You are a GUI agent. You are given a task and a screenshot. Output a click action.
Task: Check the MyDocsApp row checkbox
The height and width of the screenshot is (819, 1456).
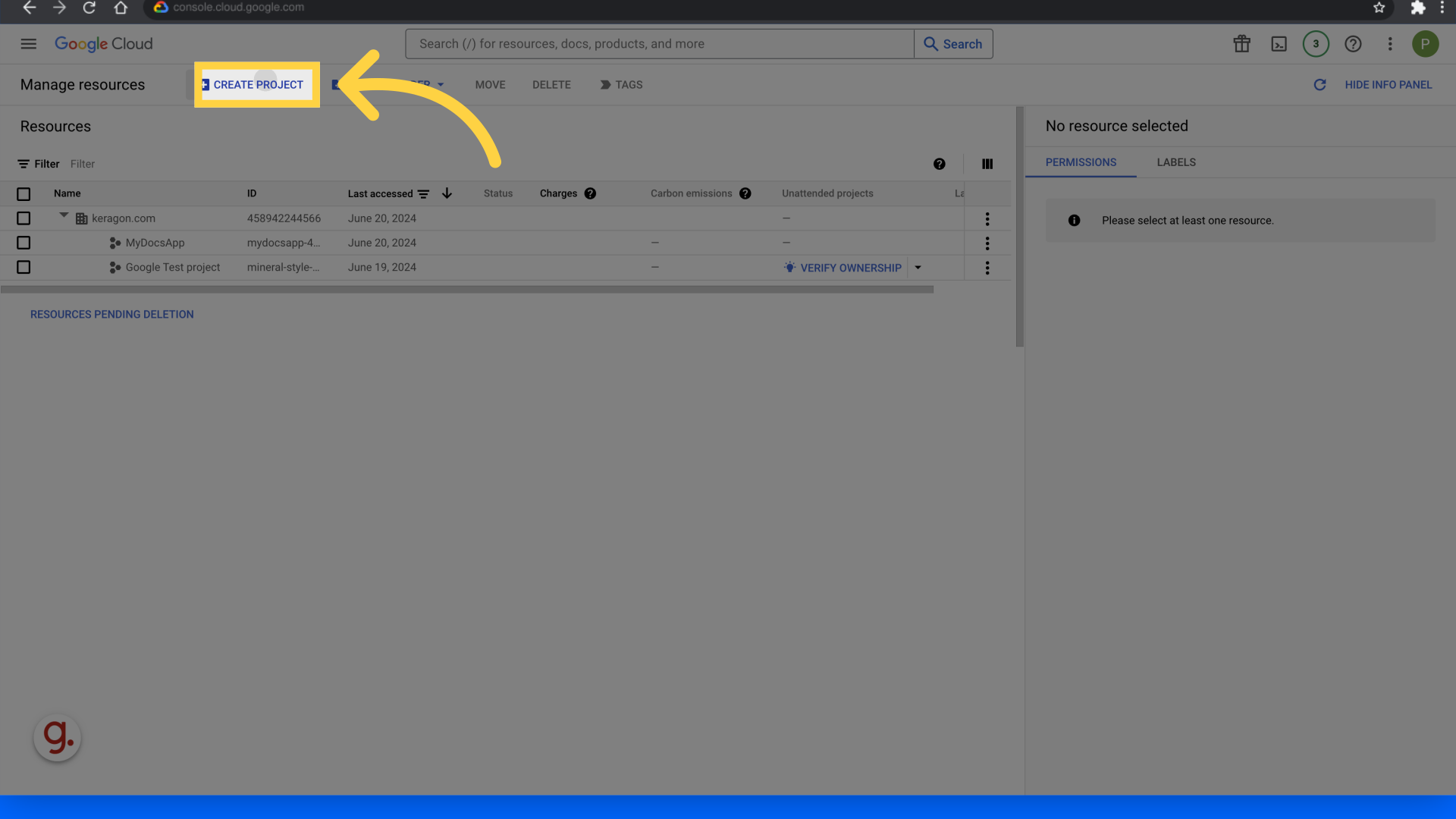pos(24,243)
